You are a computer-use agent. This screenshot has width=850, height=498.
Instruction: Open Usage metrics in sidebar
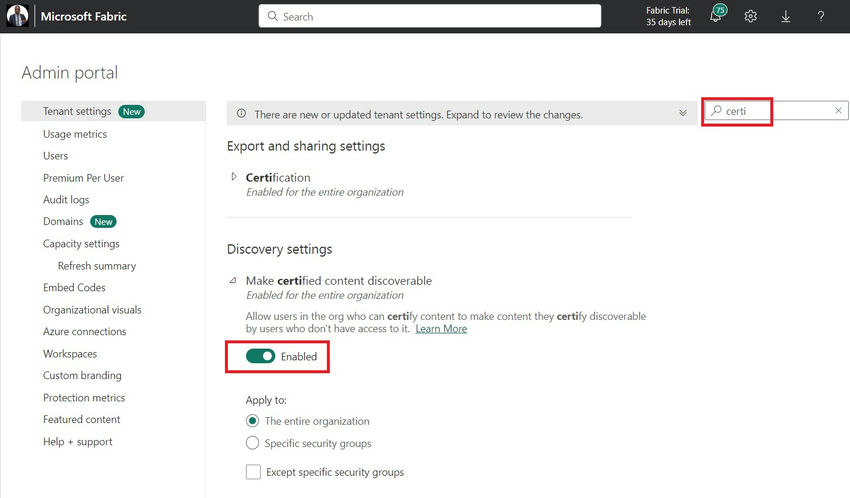(x=75, y=134)
